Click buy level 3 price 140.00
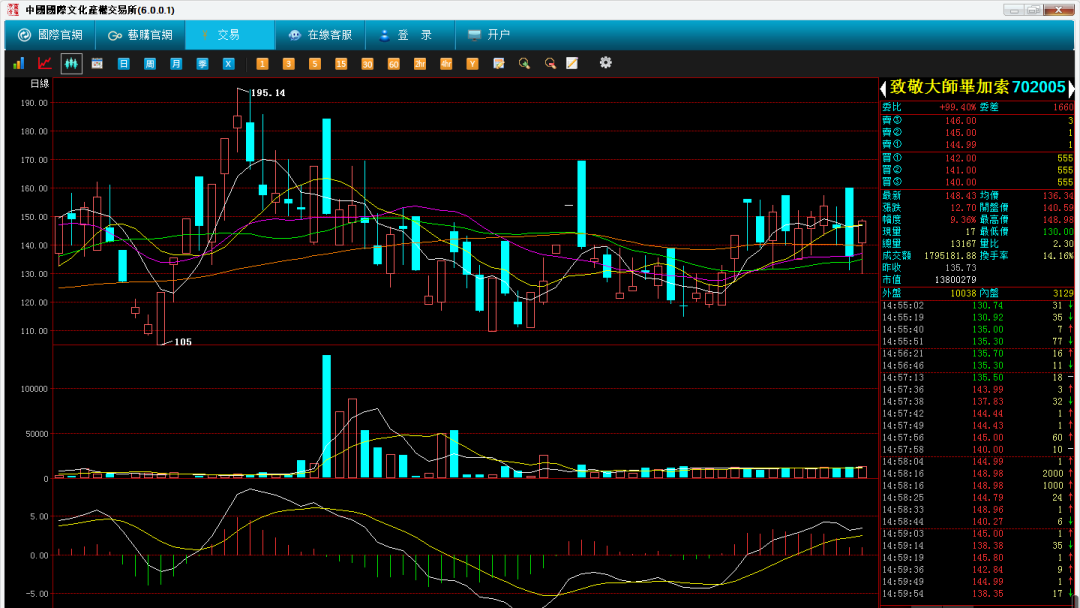Image resolution: width=1080 pixels, height=608 pixels. [960, 182]
